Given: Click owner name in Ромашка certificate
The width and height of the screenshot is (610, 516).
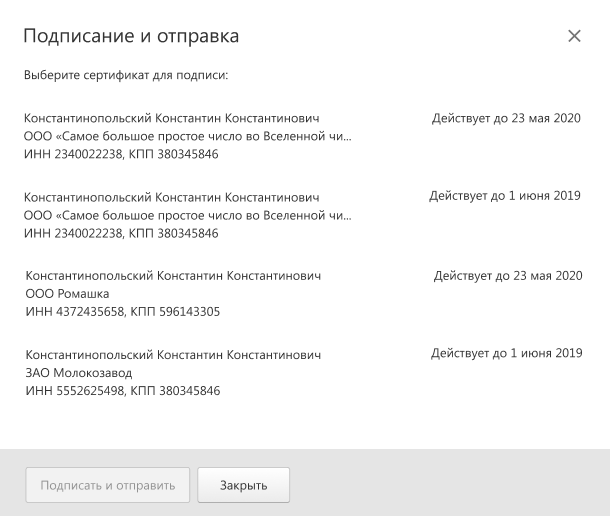Looking at the screenshot, I should (x=173, y=276).
